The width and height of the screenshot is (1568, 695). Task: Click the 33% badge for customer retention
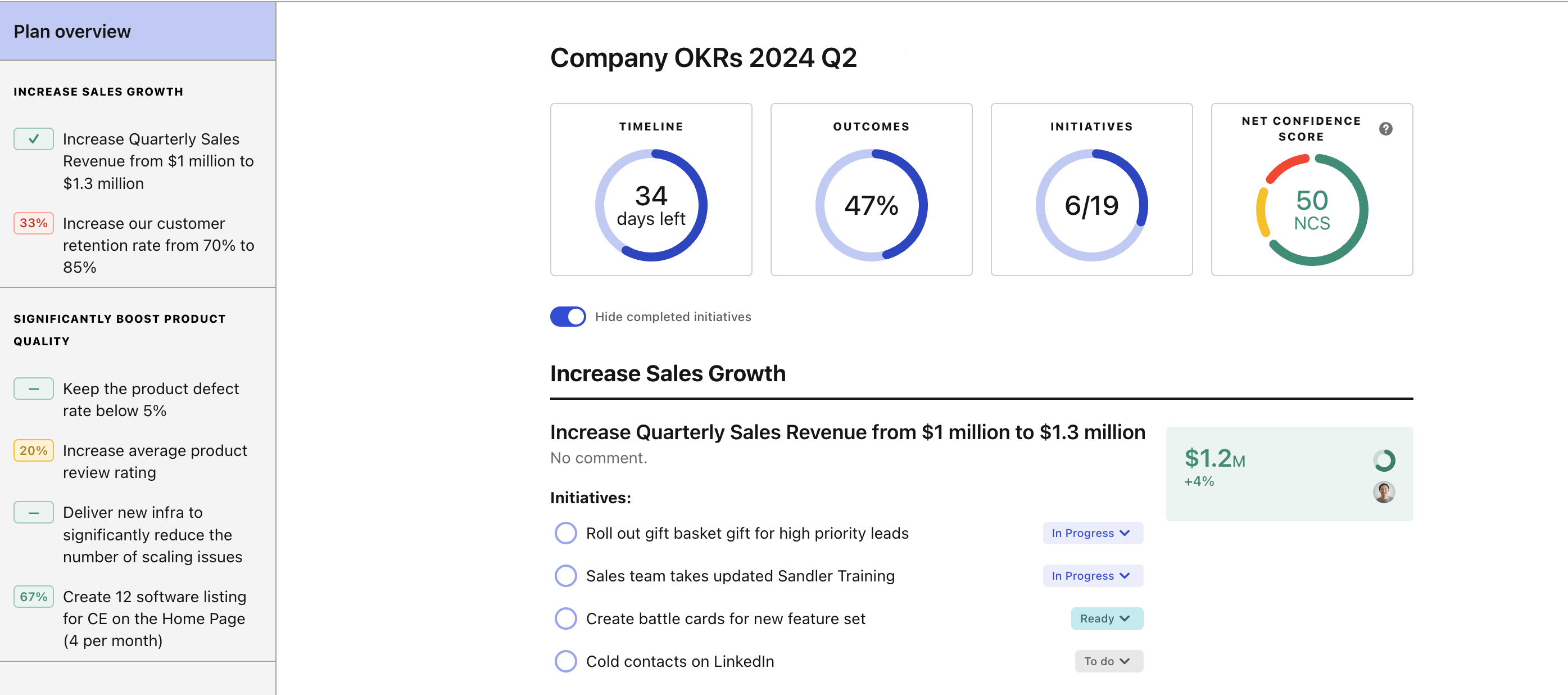[34, 223]
